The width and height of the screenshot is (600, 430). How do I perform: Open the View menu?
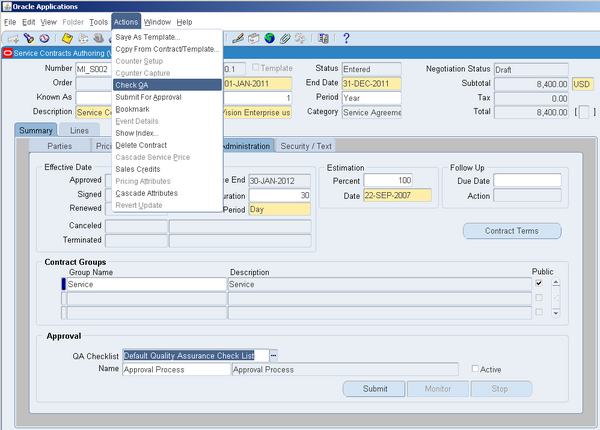pyautogui.click(x=49, y=22)
